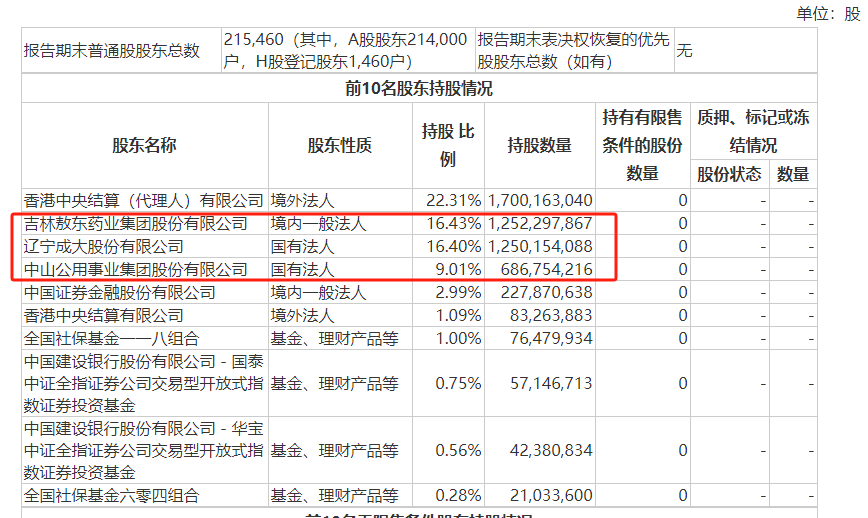
Task: Click 辽宁成大股份有限公司 shareholder name
Action: [104, 246]
